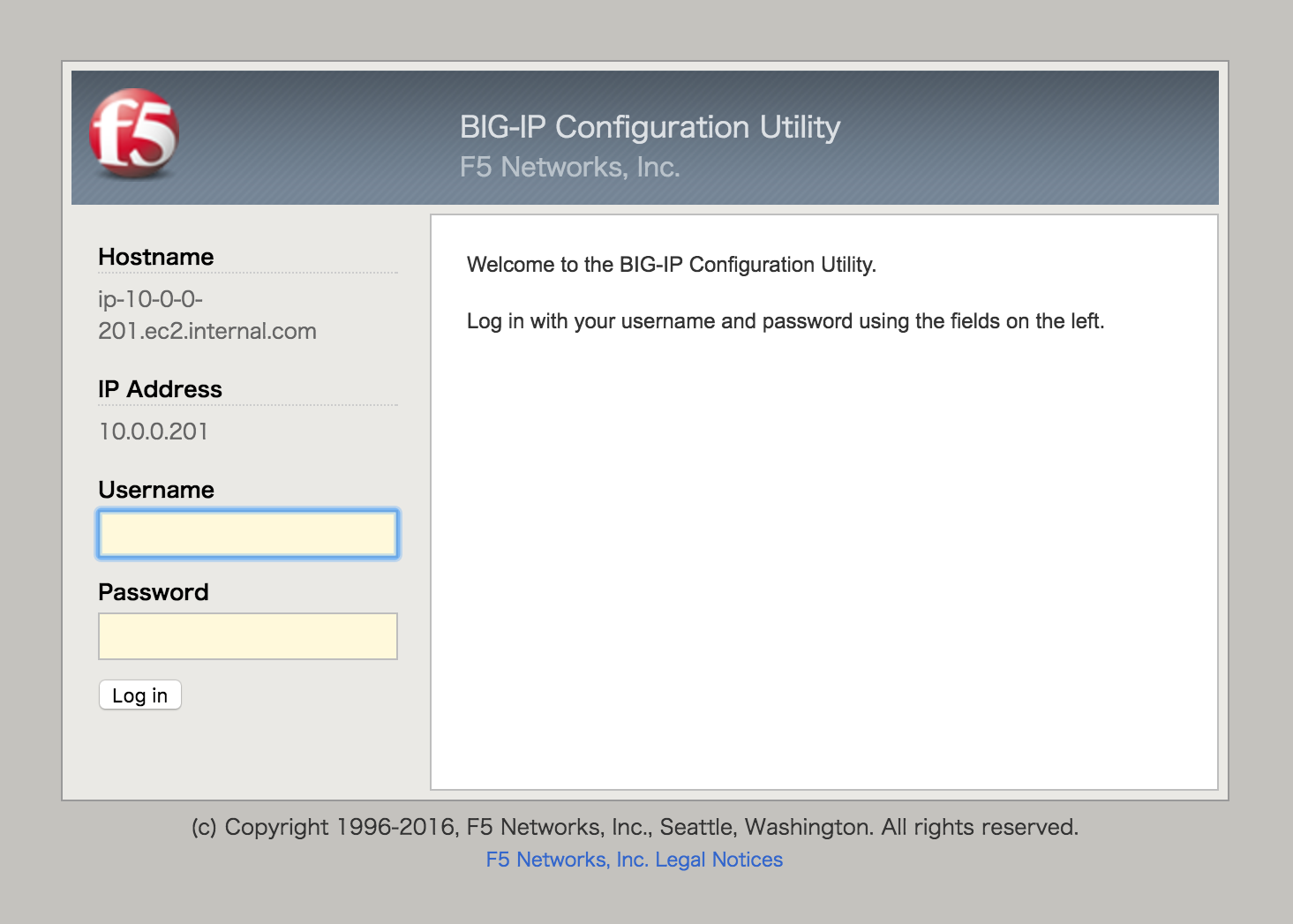Click the F5 Networks, Inc. header subtitle
Viewport: 1293px width, 924px height.
569,167
